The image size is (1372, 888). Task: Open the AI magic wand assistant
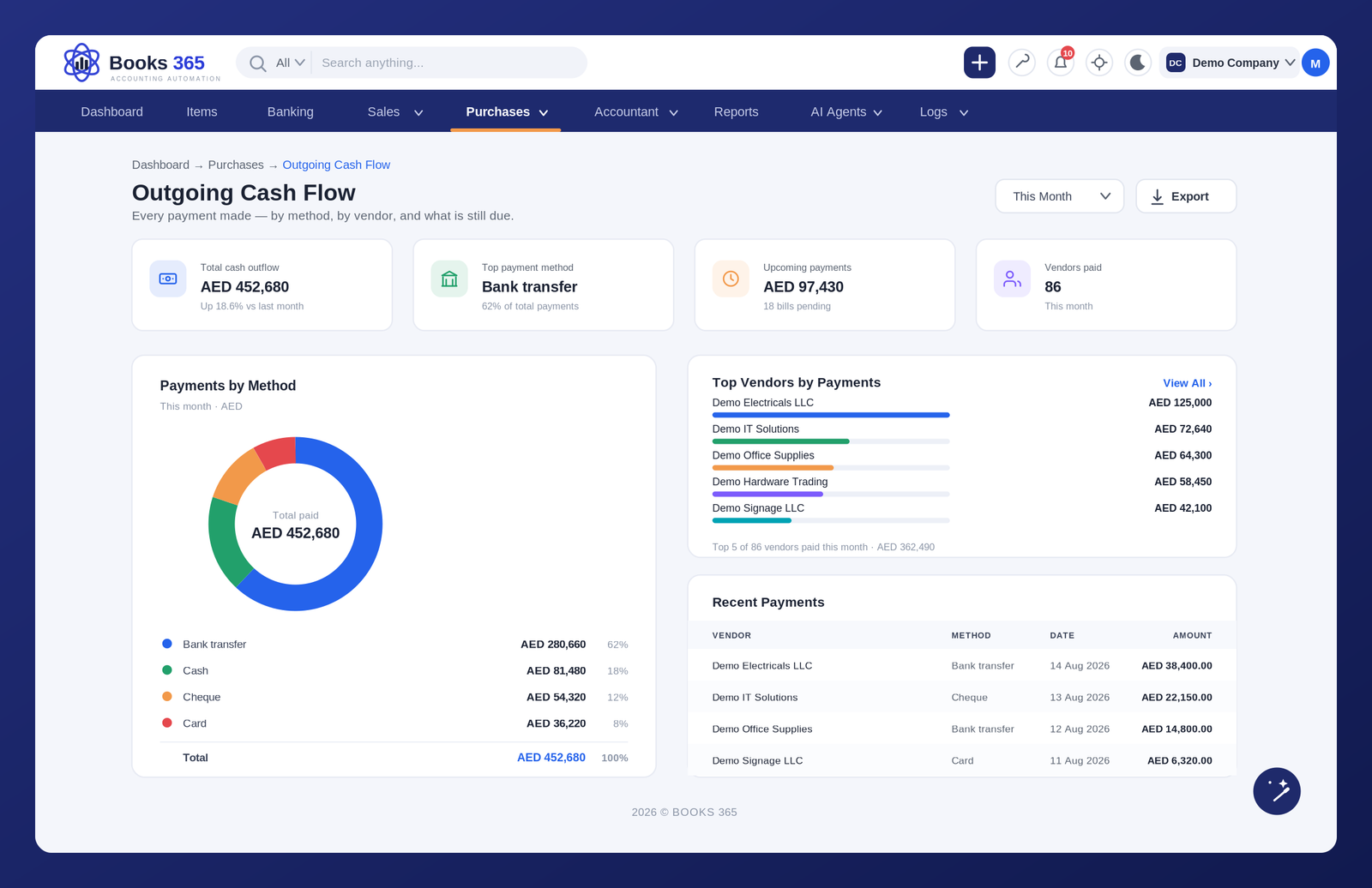point(1277,791)
